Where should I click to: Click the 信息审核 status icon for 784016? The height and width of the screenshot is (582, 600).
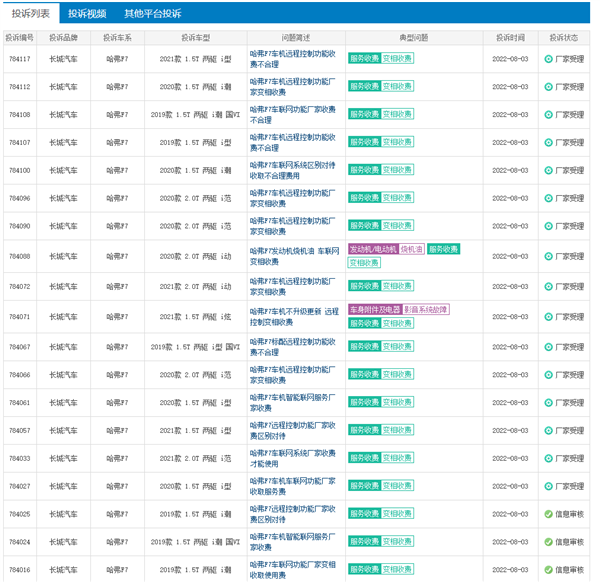pyautogui.click(x=548, y=570)
